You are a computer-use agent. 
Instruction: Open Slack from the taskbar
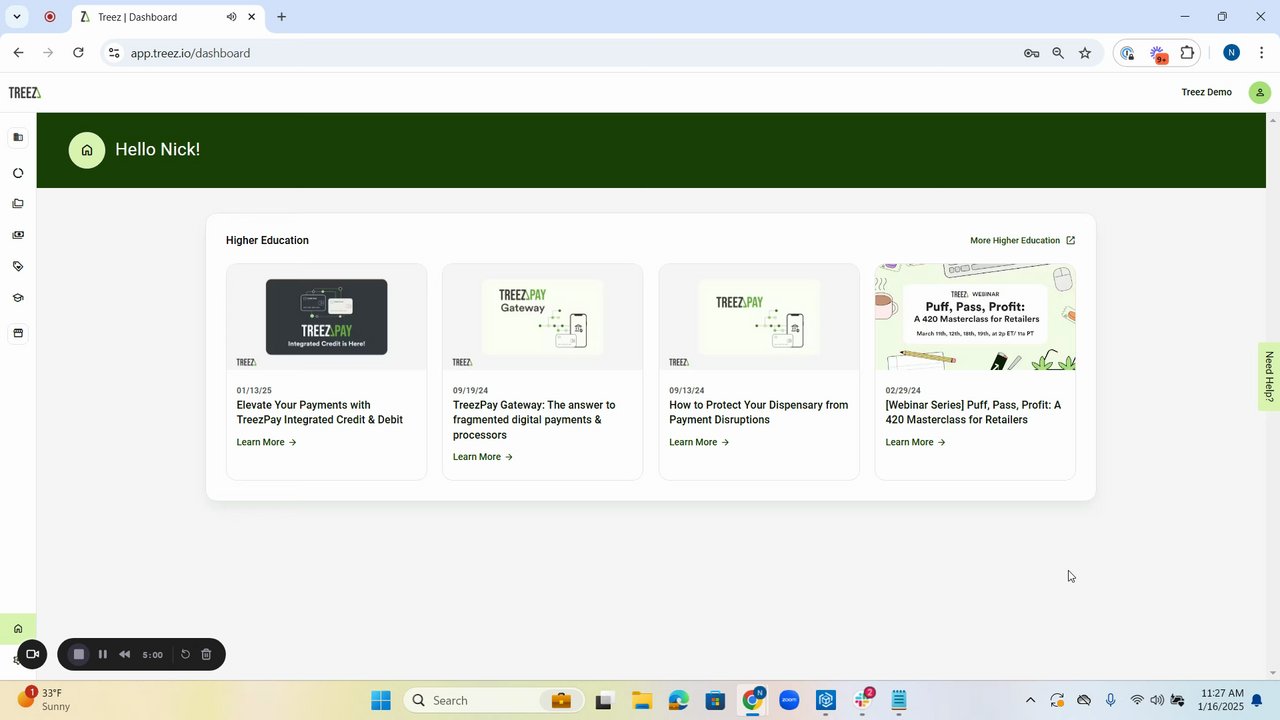pyautogui.click(x=863, y=700)
